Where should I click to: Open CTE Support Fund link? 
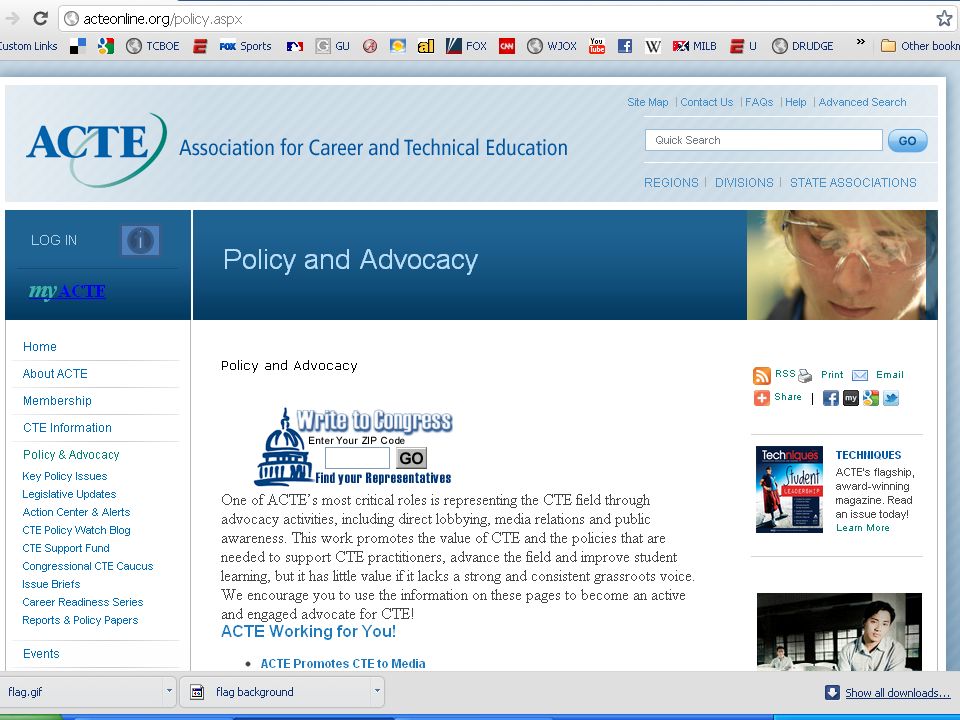tap(66, 548)
